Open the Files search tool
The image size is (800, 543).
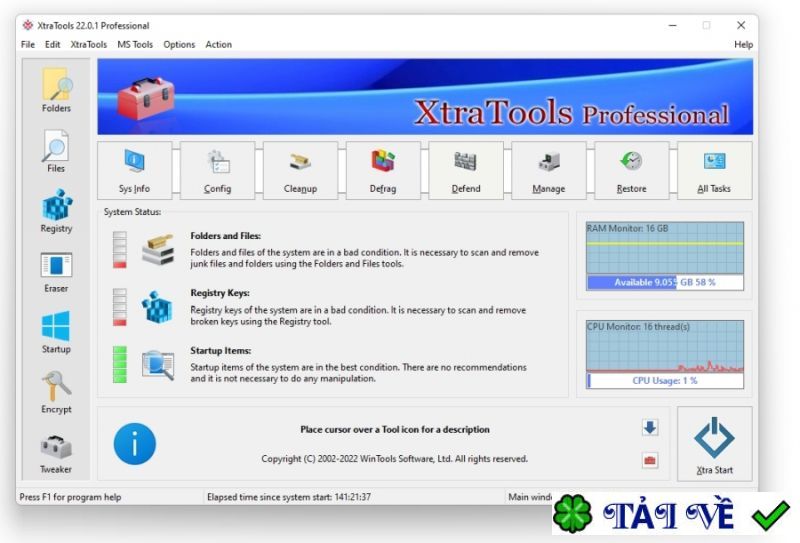tap(56, 152)
